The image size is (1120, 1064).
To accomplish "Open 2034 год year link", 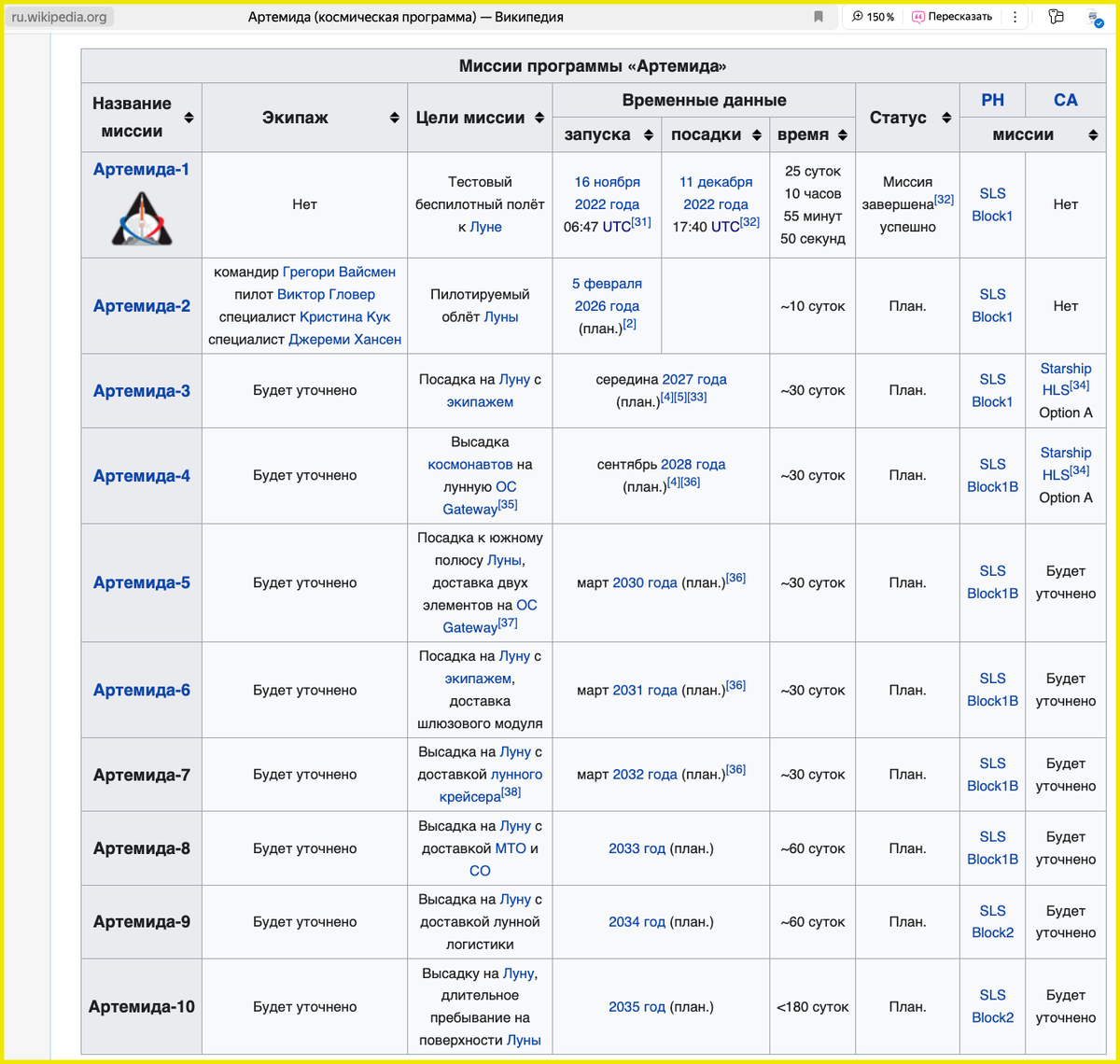I will click(637, 921).
